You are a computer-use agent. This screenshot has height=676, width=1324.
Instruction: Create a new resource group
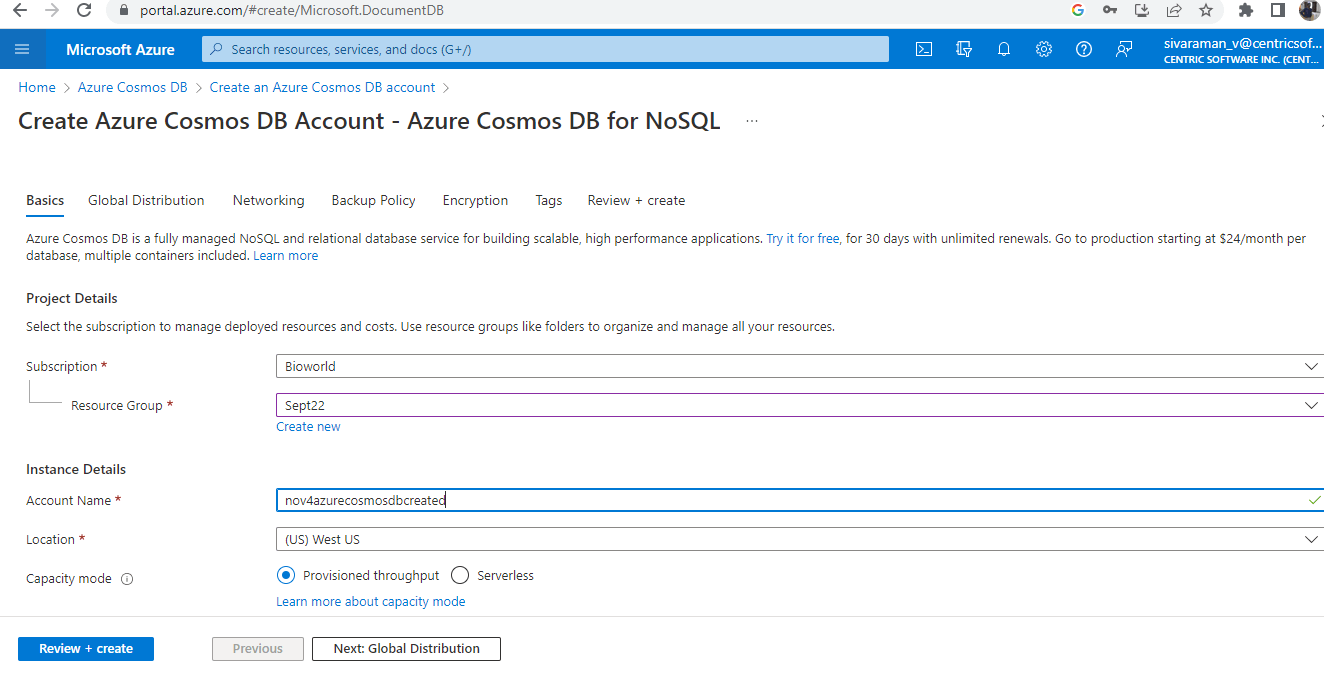[308, 426]
